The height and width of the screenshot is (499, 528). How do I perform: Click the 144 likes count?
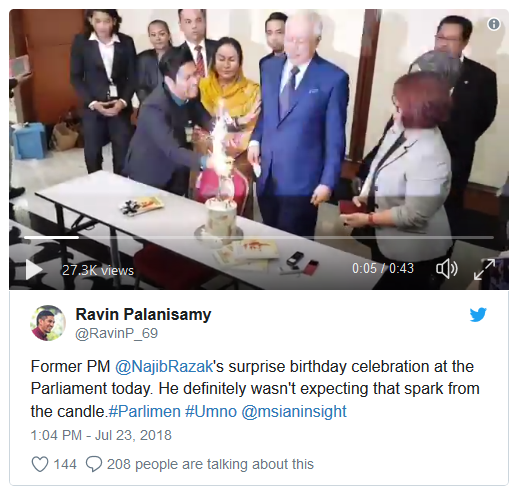pyautogui.click(x=65, y=464)
